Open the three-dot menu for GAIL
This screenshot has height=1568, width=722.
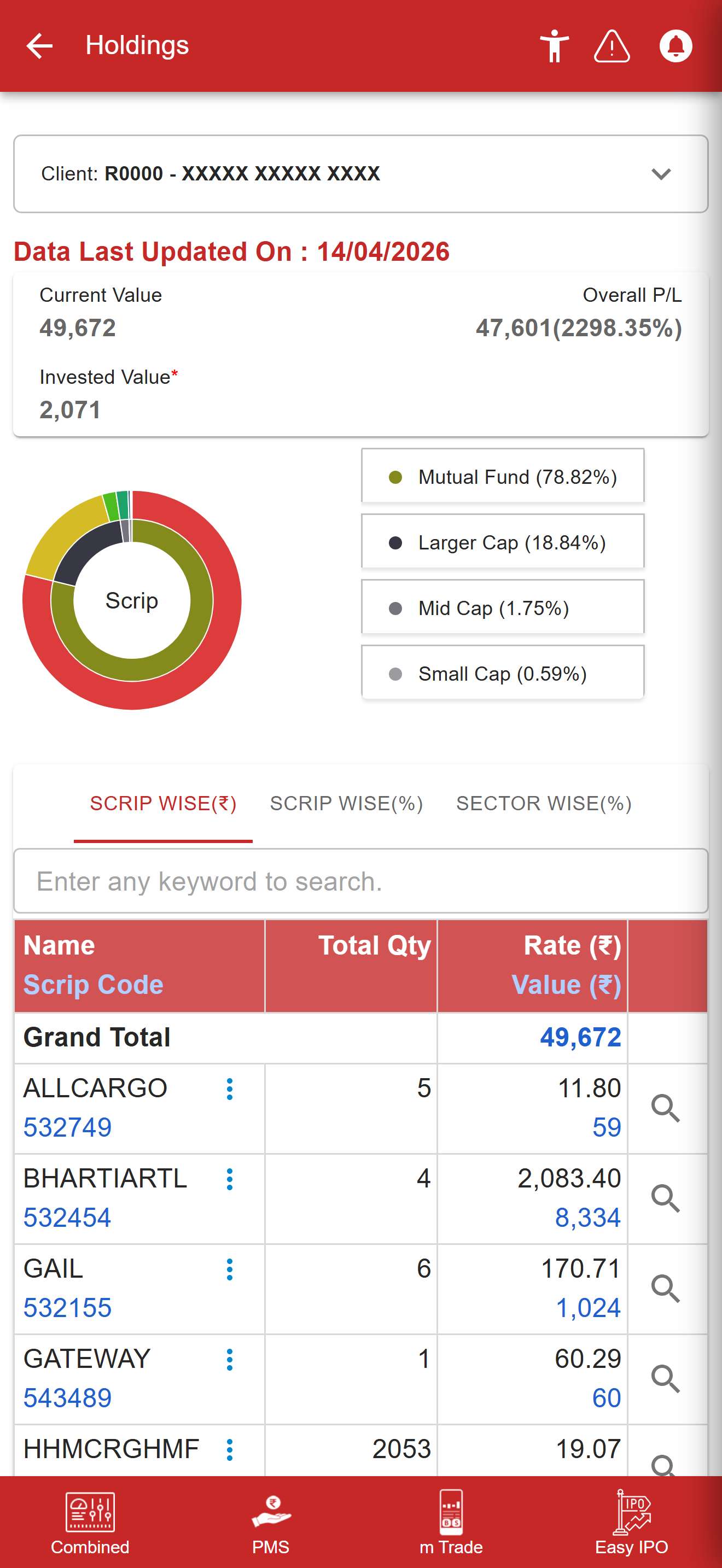(230, 1269)
